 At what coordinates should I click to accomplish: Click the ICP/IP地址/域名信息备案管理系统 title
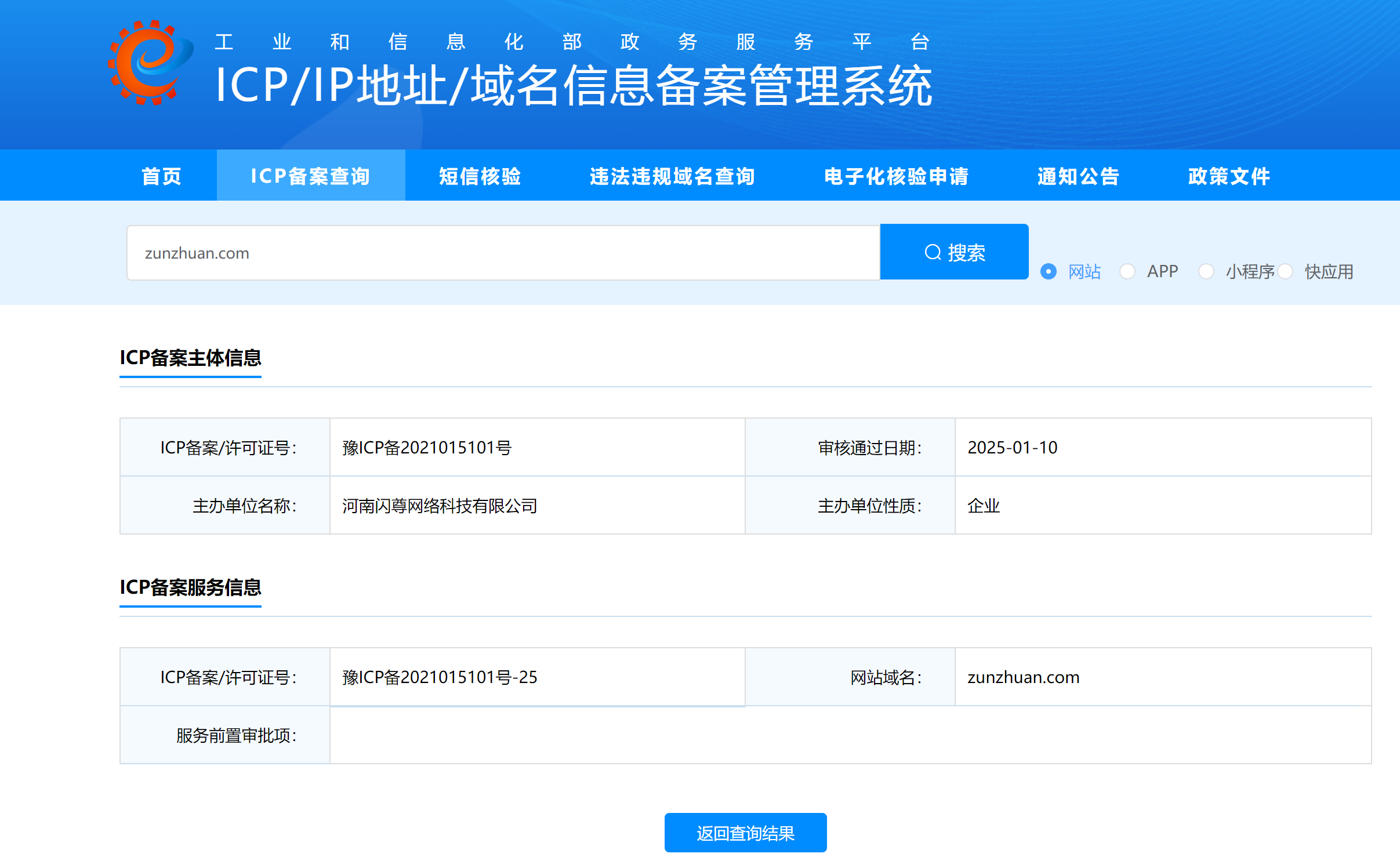(x=574, y=86)
